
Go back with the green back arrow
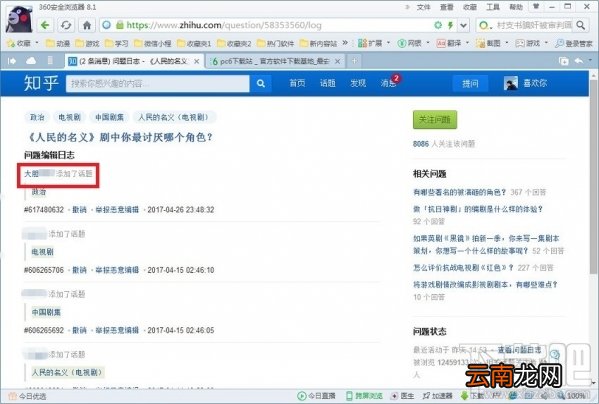point(45,25)
